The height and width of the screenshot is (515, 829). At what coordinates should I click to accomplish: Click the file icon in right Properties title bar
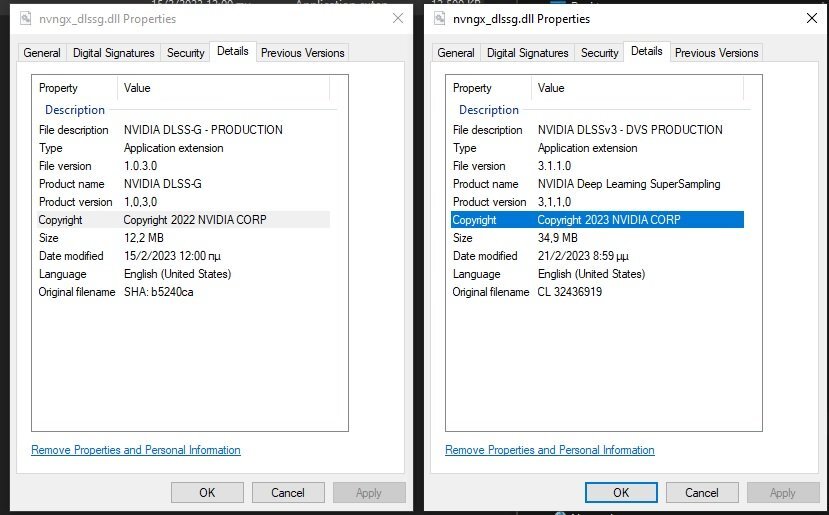(x=439, y=19)
